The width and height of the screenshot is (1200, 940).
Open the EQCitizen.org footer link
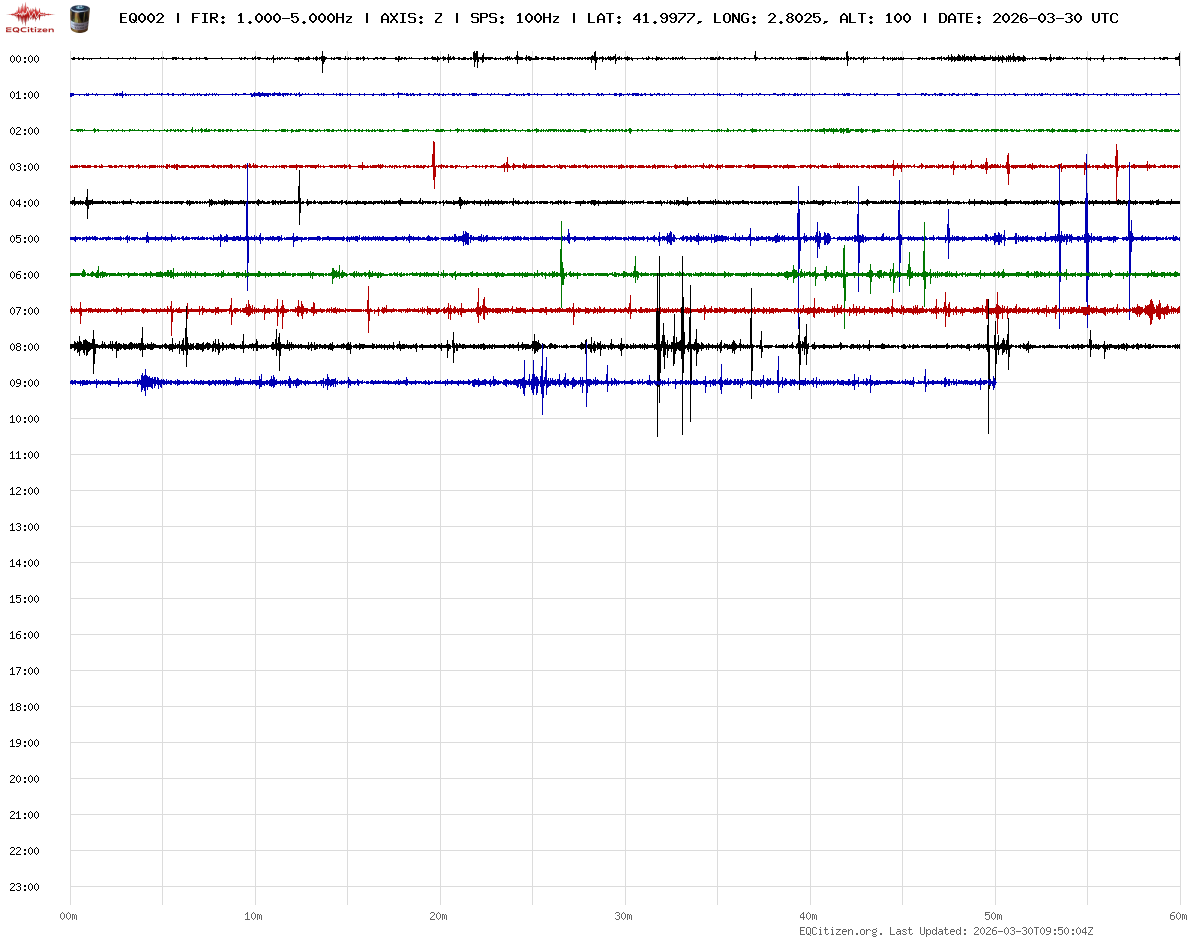pos(841,931)
